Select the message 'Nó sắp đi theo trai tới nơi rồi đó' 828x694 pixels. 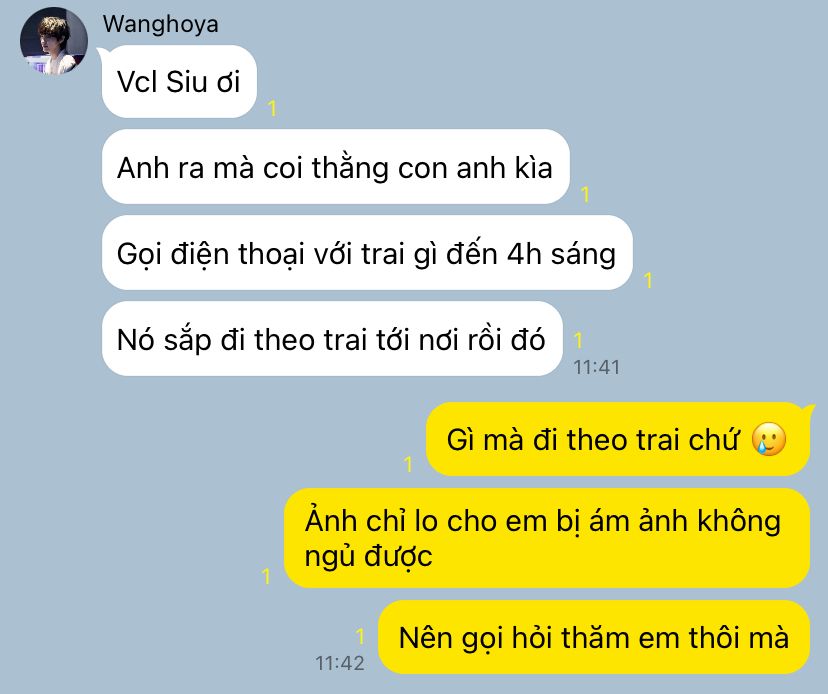point(332,339)
